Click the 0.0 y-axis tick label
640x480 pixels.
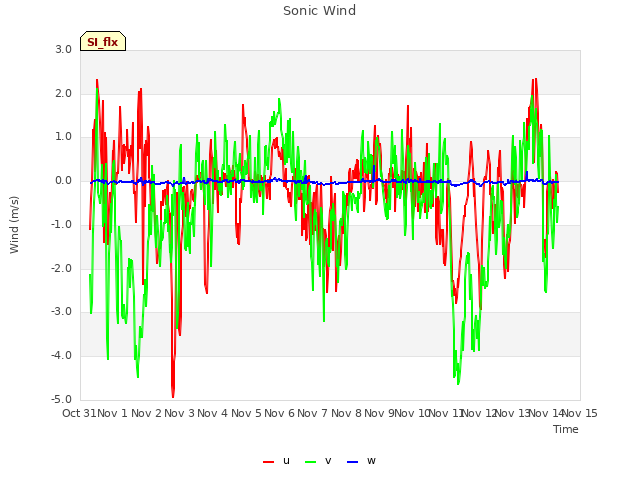click(x=64, y=180)
